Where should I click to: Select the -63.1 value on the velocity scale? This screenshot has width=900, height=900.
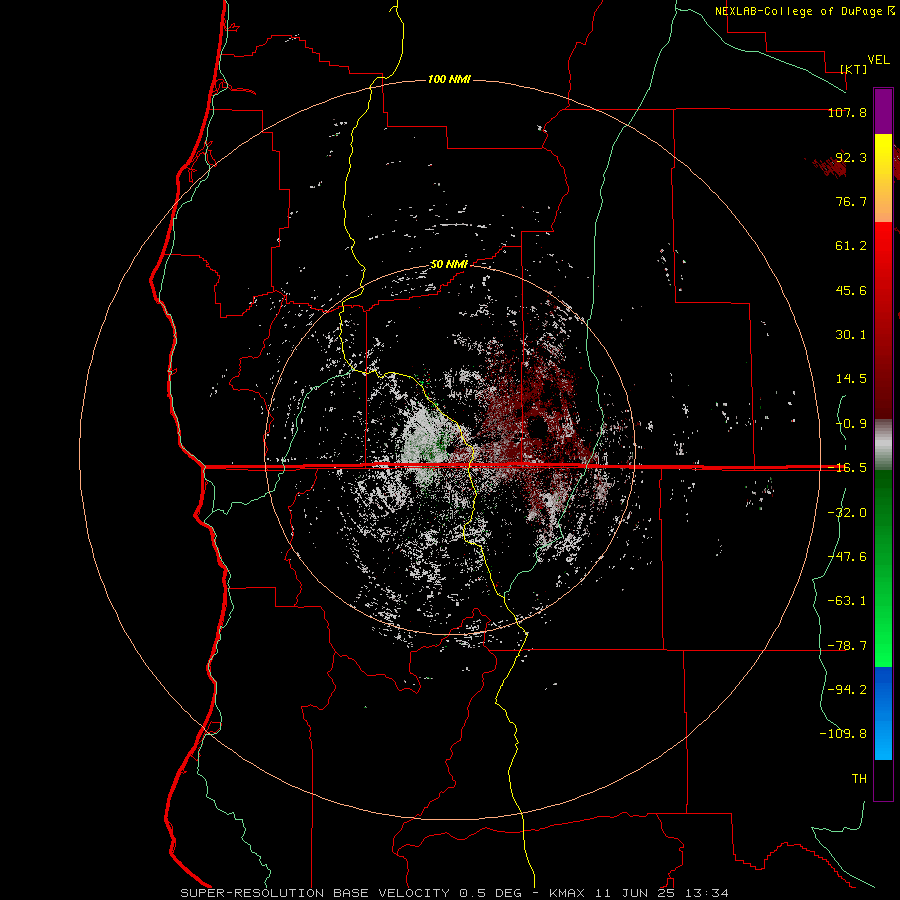(847, 601)
